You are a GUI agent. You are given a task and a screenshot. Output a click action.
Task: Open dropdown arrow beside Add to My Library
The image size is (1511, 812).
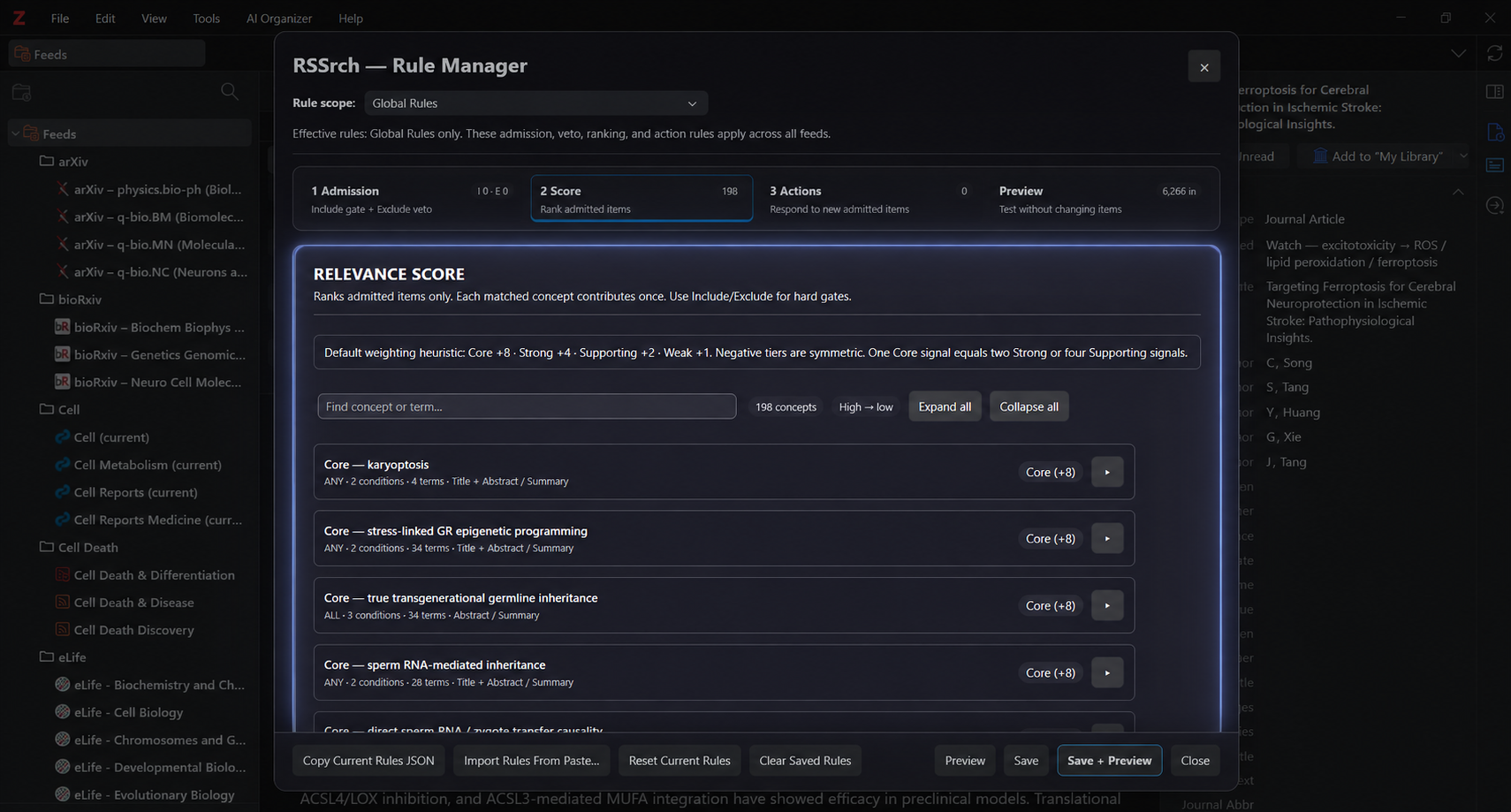pyautogui.click(x=1463, y=156)
